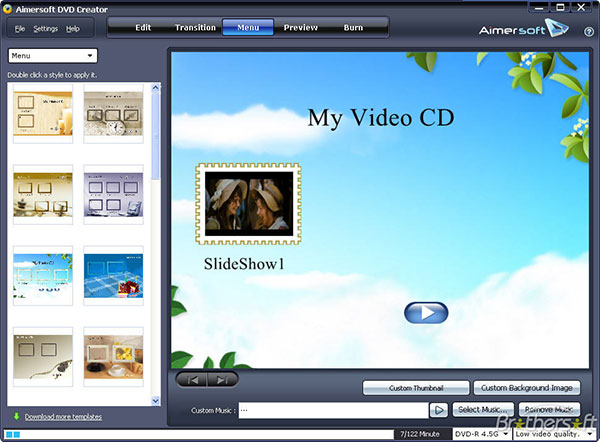Open the Help menu
600x442 pixels.
73,29
